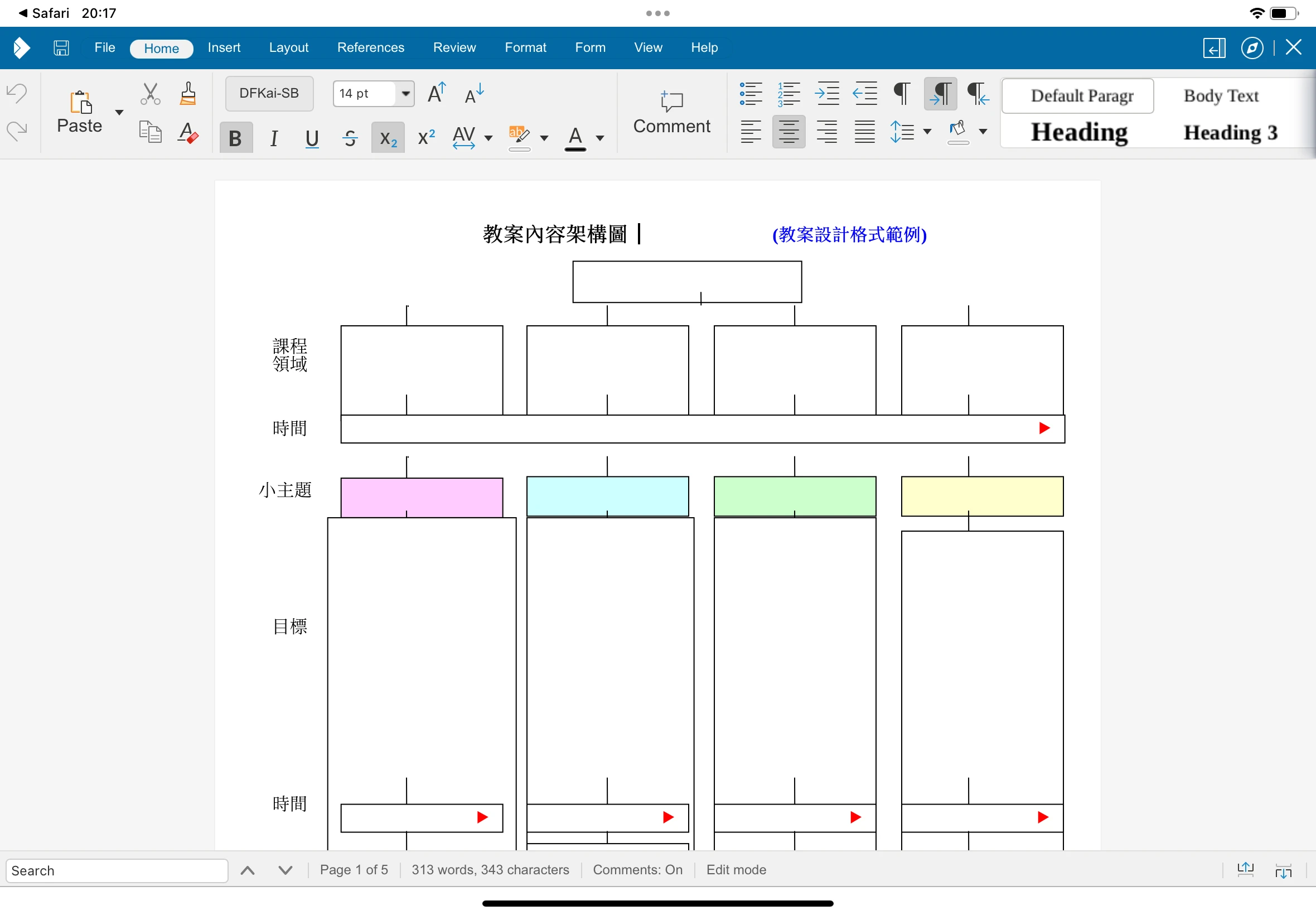Viewport: 1316px width, 915px height.
Task: Click the Clear direct formatting icon
Action: point(188,133)
